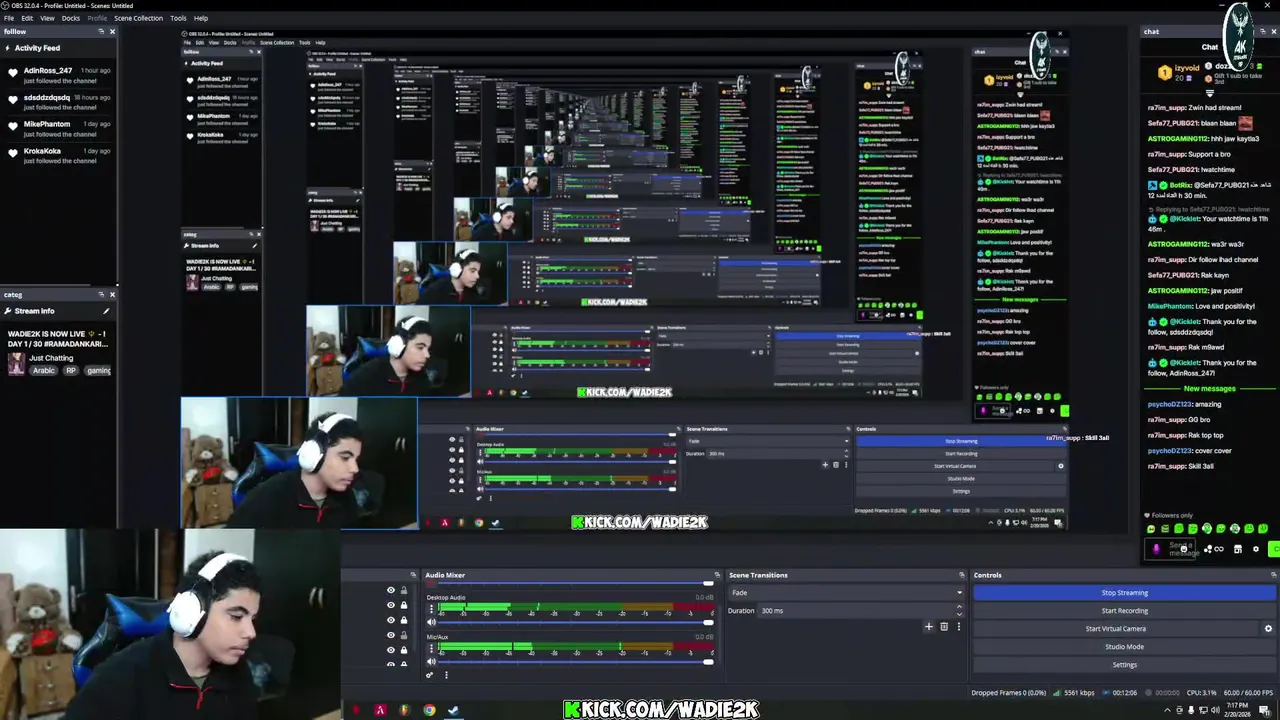This screenshot has width=1280, height=720.
Task: Open Chrome from the taskbar
Action: 429,710
